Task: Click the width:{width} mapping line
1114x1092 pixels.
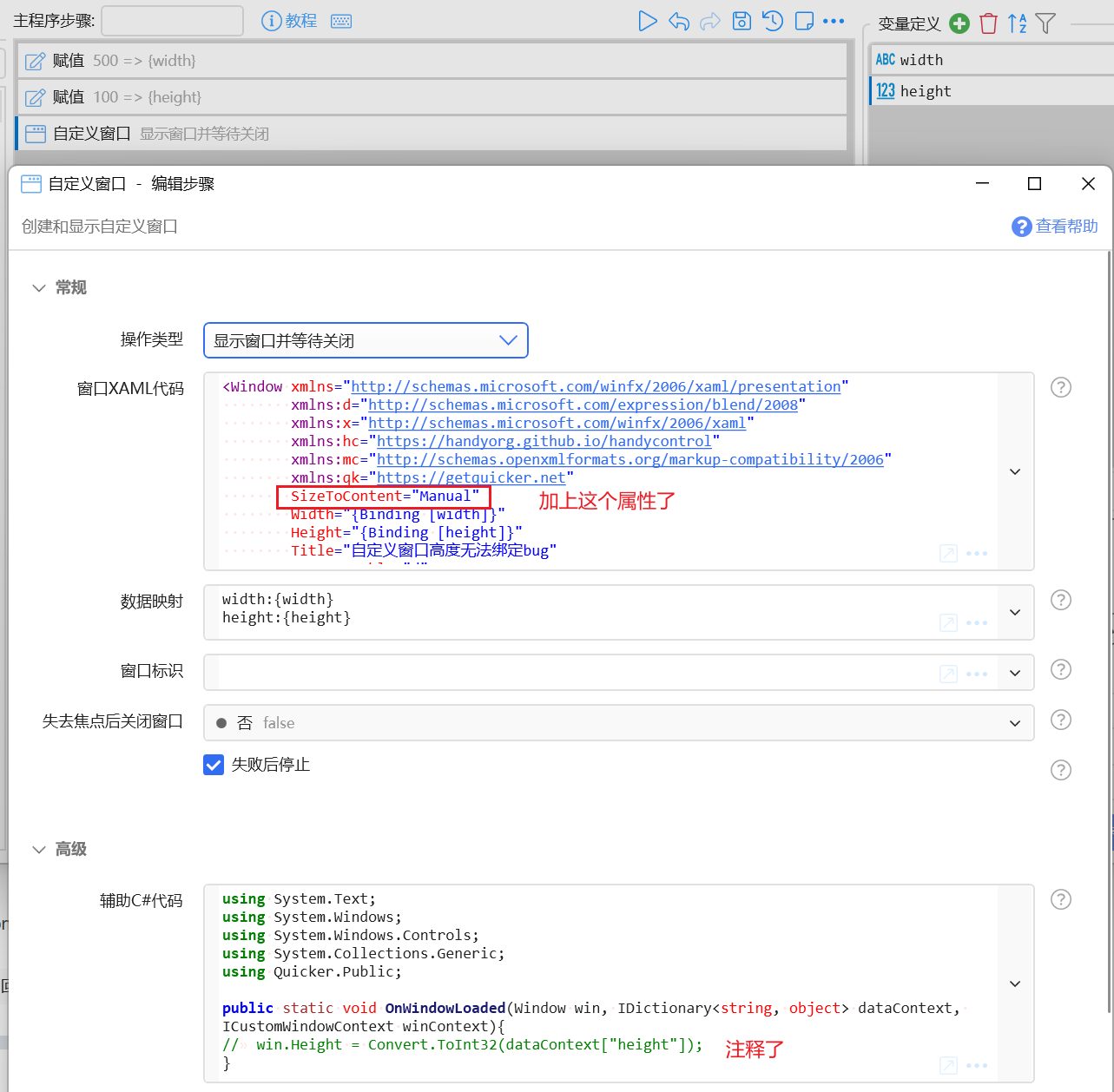Action: coord(278,599)
